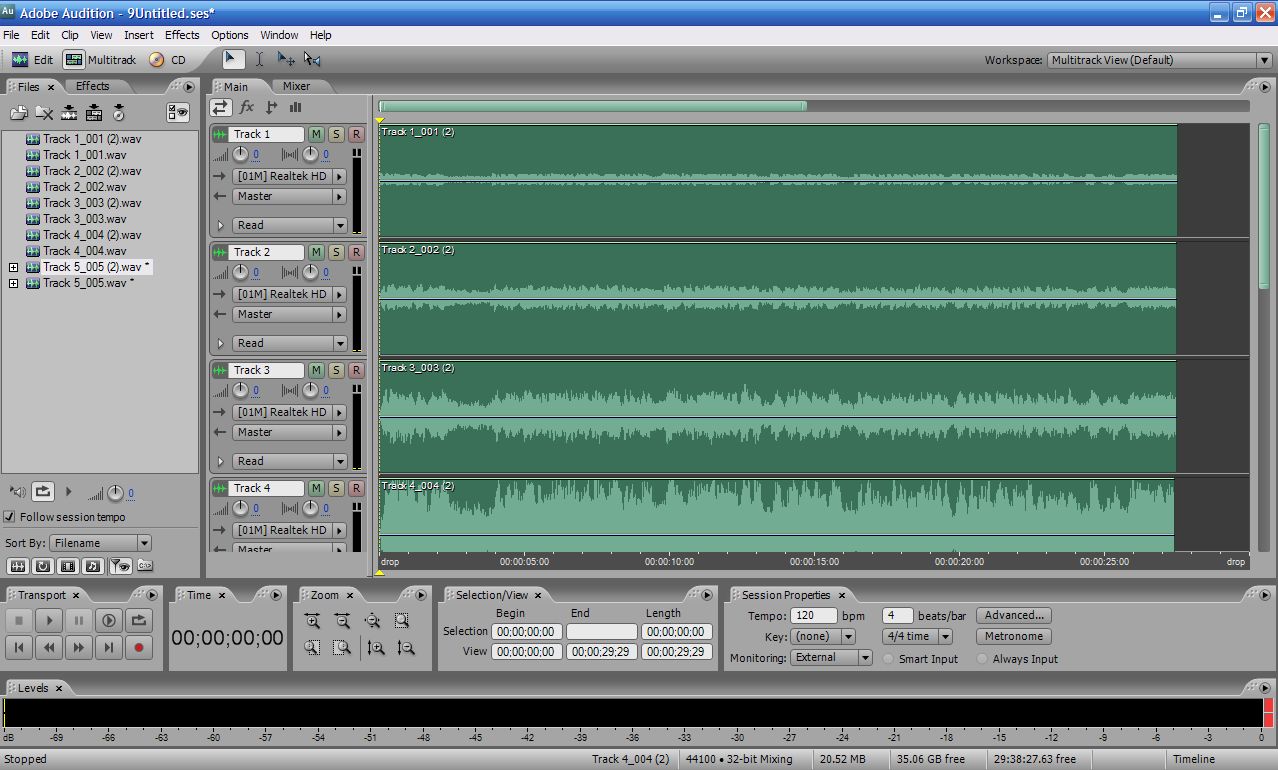The image size is (1278, 770).
Task: Solo Track 3
Action: 336,370
